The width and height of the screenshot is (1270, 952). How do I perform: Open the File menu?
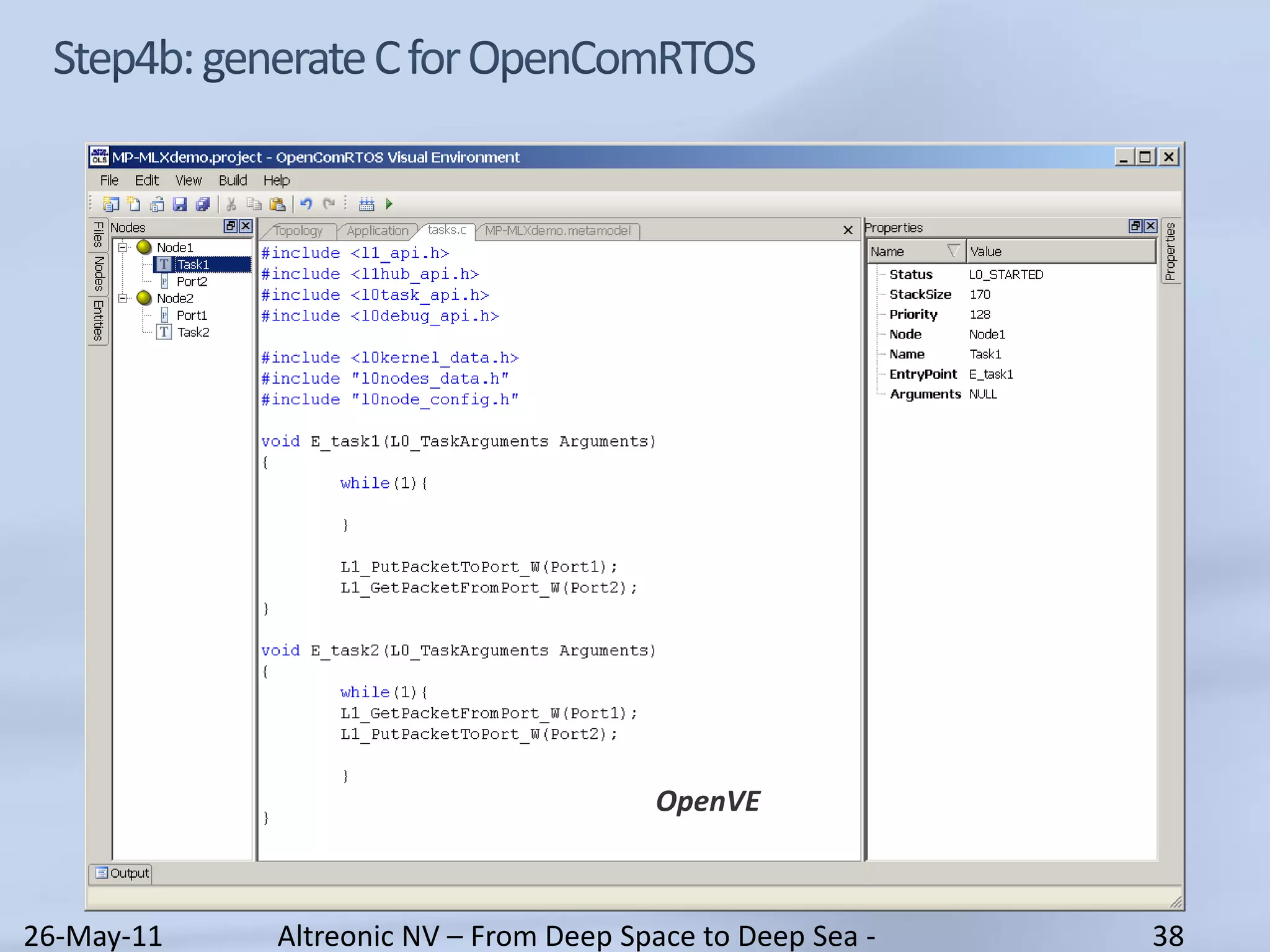click(x=109, y=180)
